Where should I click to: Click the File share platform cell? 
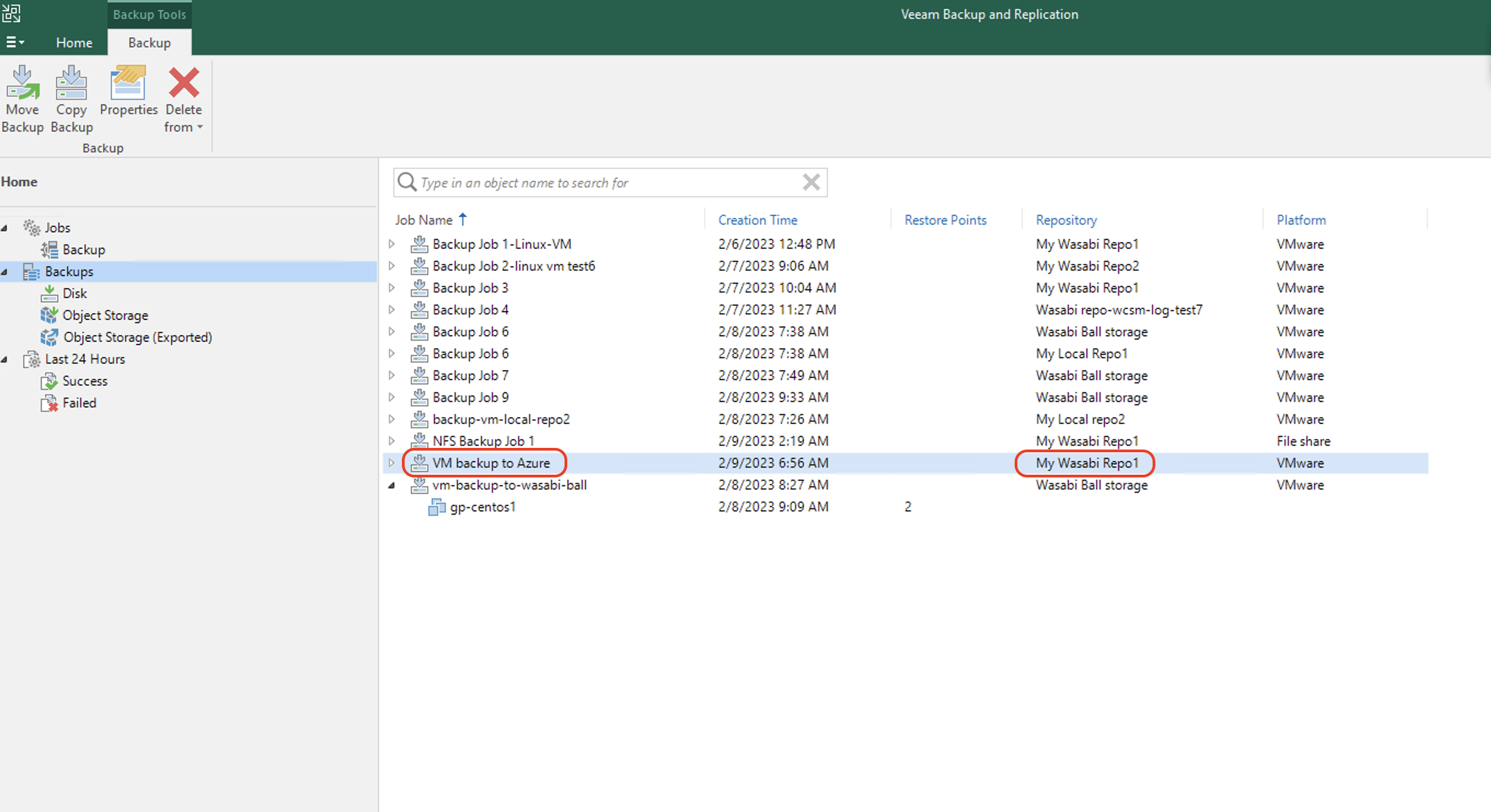tap(1304, 441)
